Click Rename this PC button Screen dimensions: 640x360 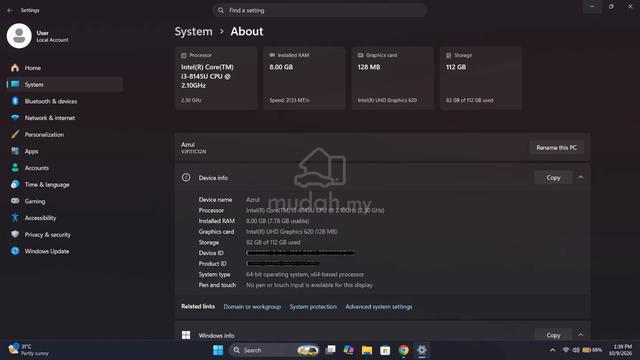pos(556,148)
